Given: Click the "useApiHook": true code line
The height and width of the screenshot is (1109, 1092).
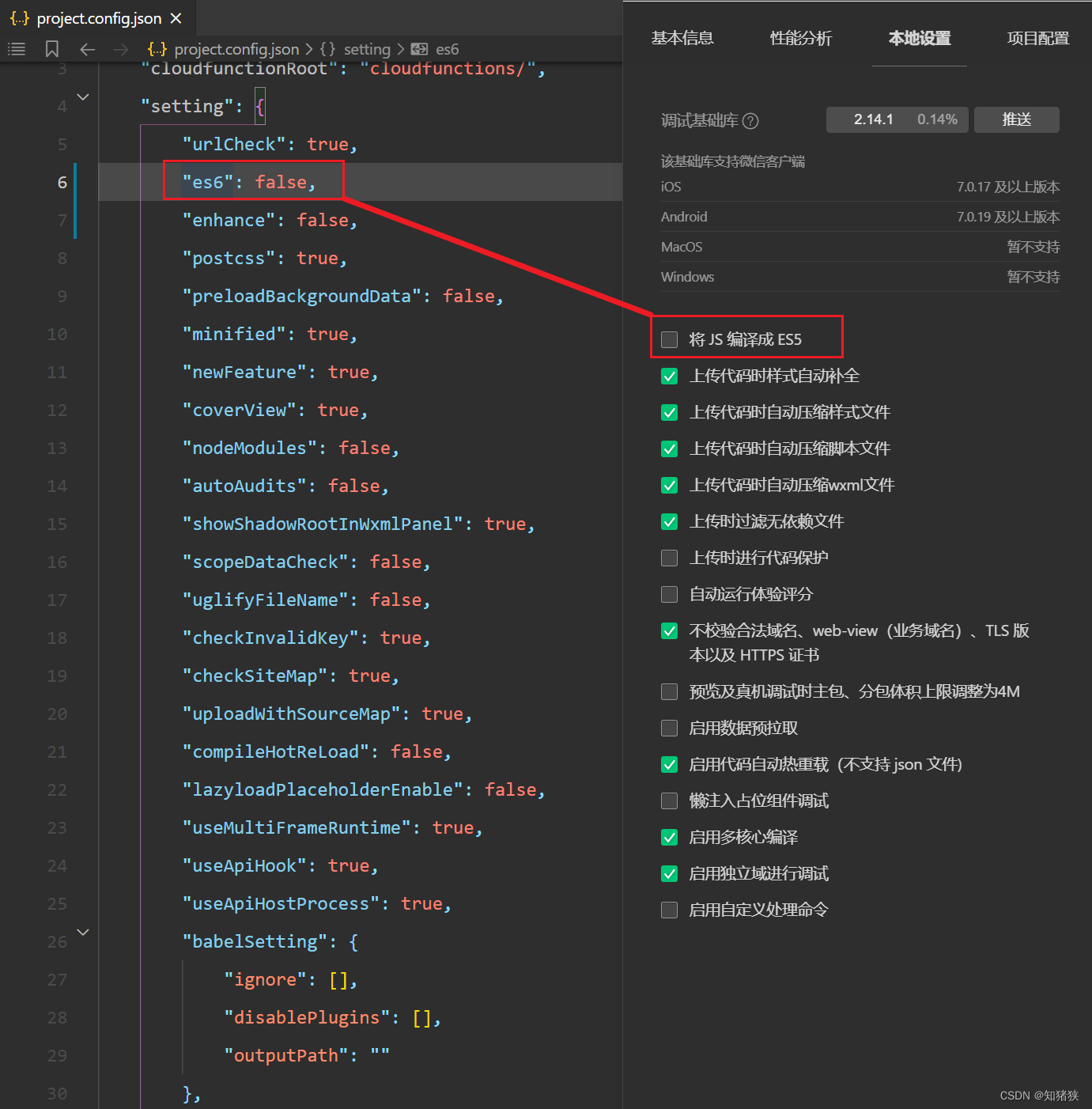Looking at the screenshot, I should coord(281,865).
